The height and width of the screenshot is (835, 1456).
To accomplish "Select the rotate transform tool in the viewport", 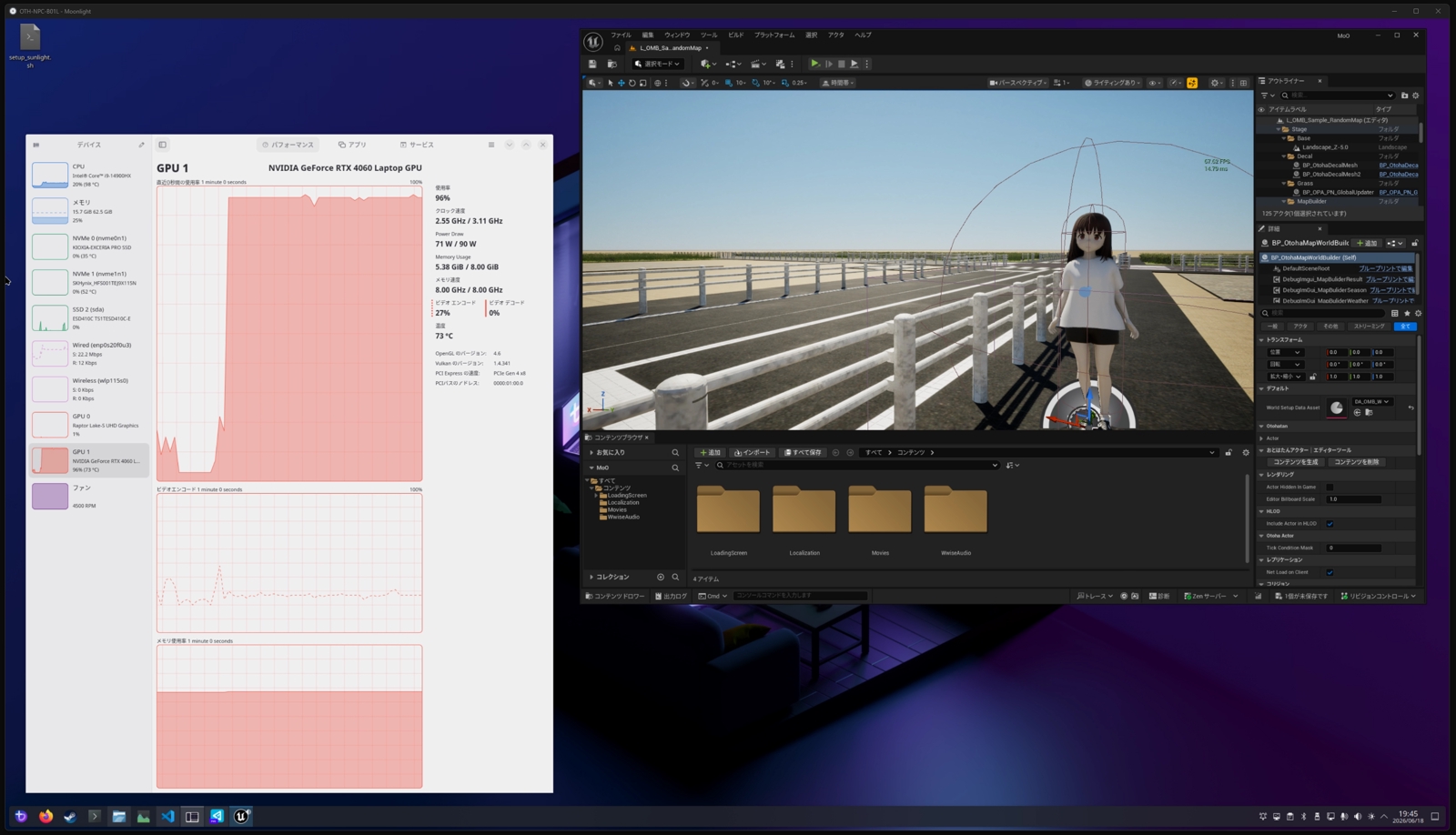I will [632, 83].
